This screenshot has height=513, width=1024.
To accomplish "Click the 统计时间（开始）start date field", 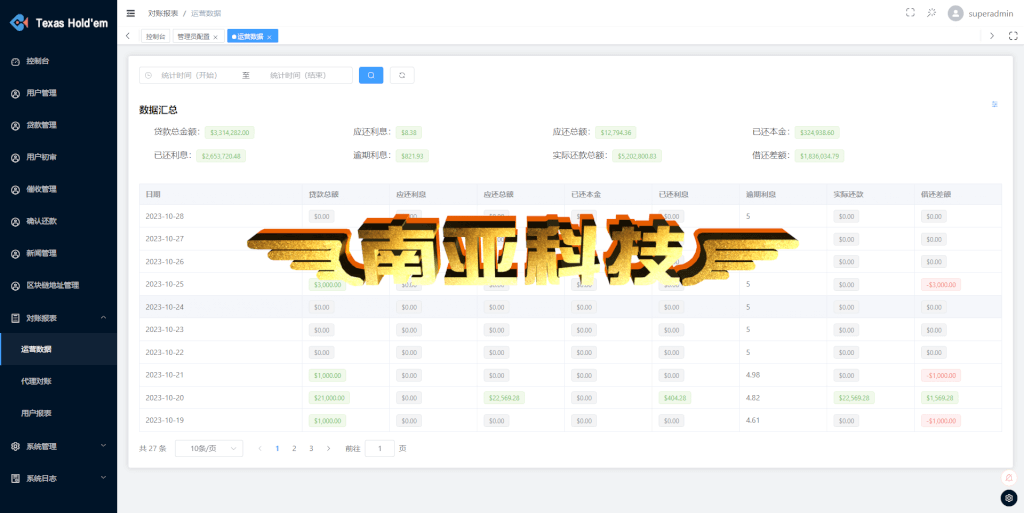I will coord(191,76).
